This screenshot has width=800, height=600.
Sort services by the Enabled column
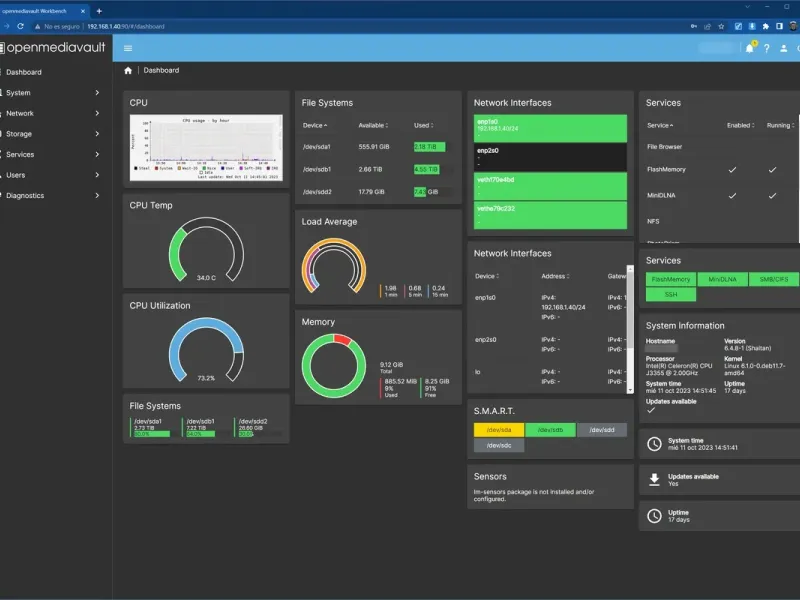point(740,126)
